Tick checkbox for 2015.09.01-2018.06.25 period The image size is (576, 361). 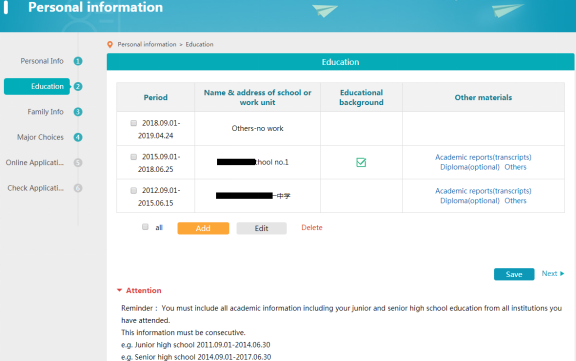pyautogui.click(x=134, y=157)
